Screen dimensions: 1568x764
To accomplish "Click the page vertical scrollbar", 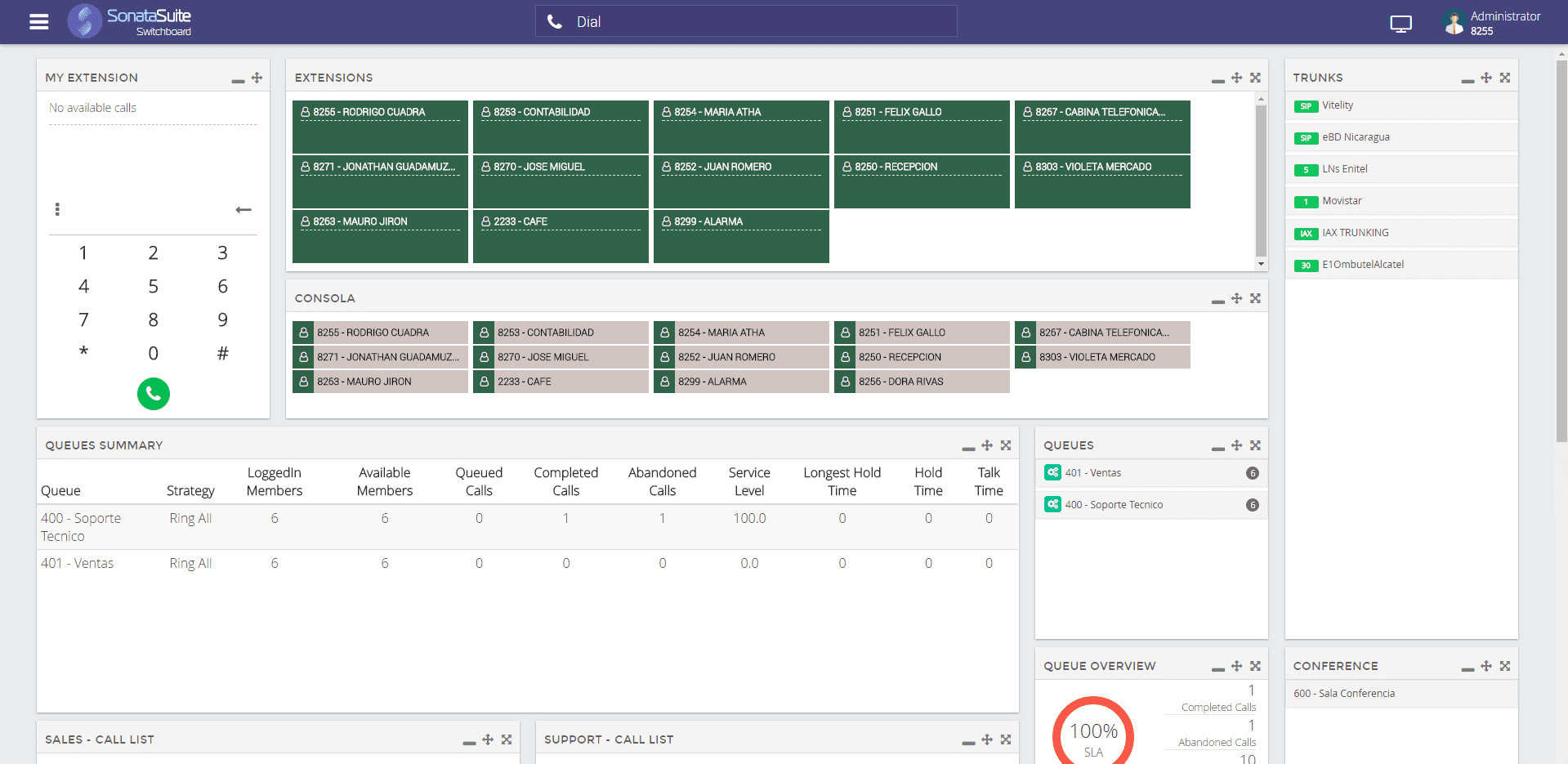I will click(1561, 252).
